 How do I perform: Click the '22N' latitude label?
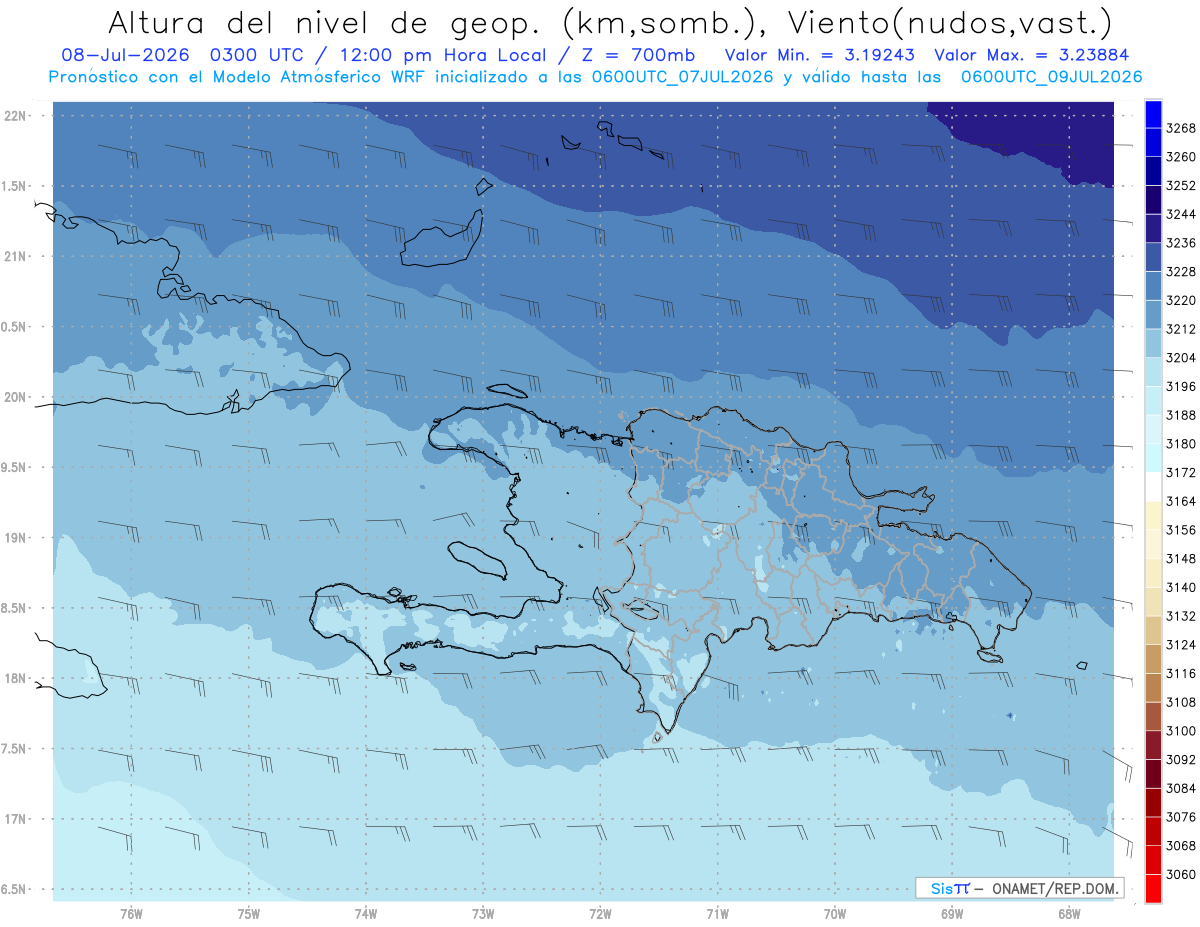coord(16,116)
